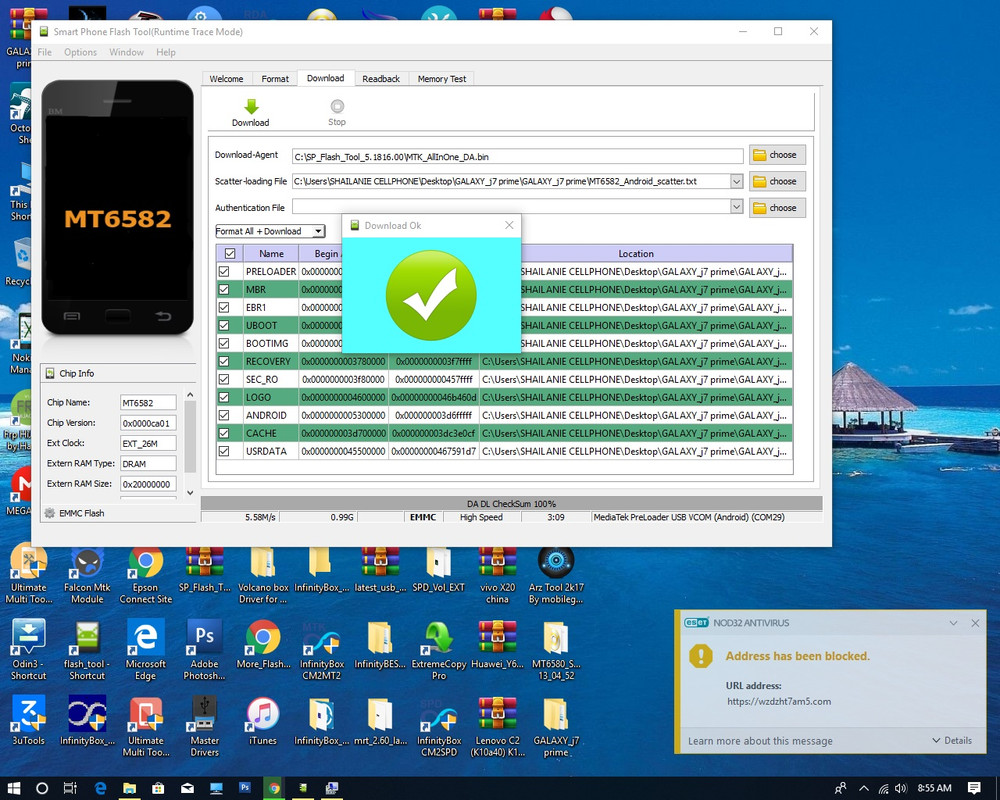Uncheck the LOGO partition checkbox
The width and height of the screenshot is (1000, 800).
tap(224, 397)
